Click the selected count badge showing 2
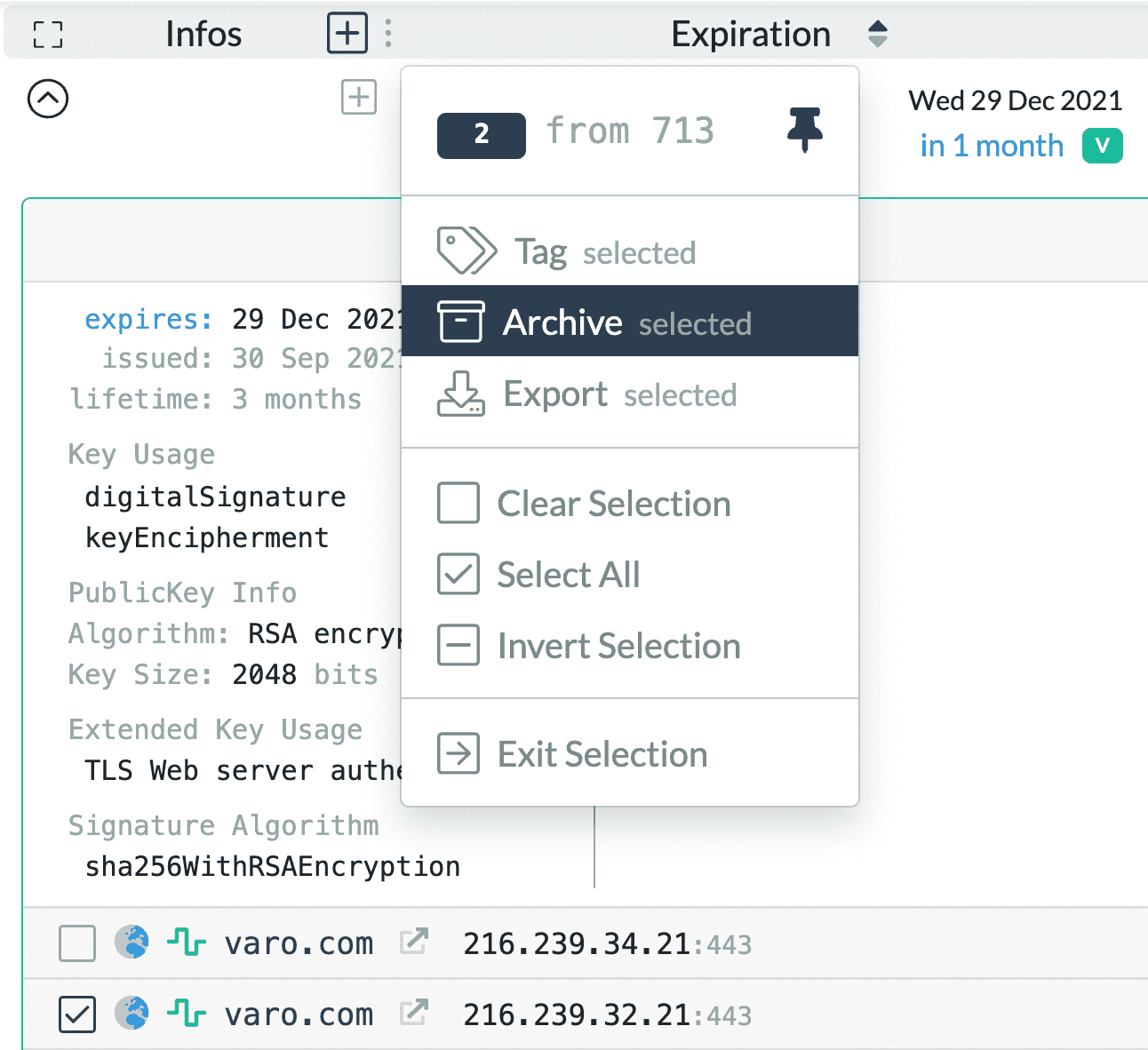Image resolution: width=1148 pixels, height=1050 pixels. [481, 134]
